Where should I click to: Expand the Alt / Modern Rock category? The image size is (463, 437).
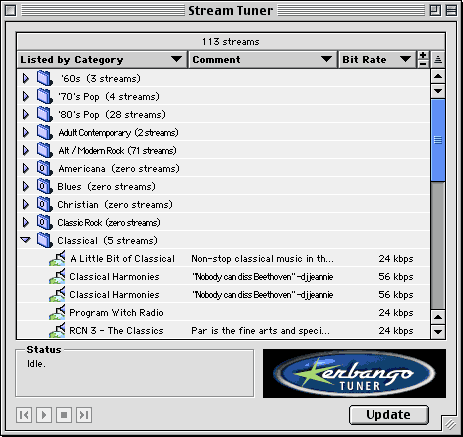(26, 150)
